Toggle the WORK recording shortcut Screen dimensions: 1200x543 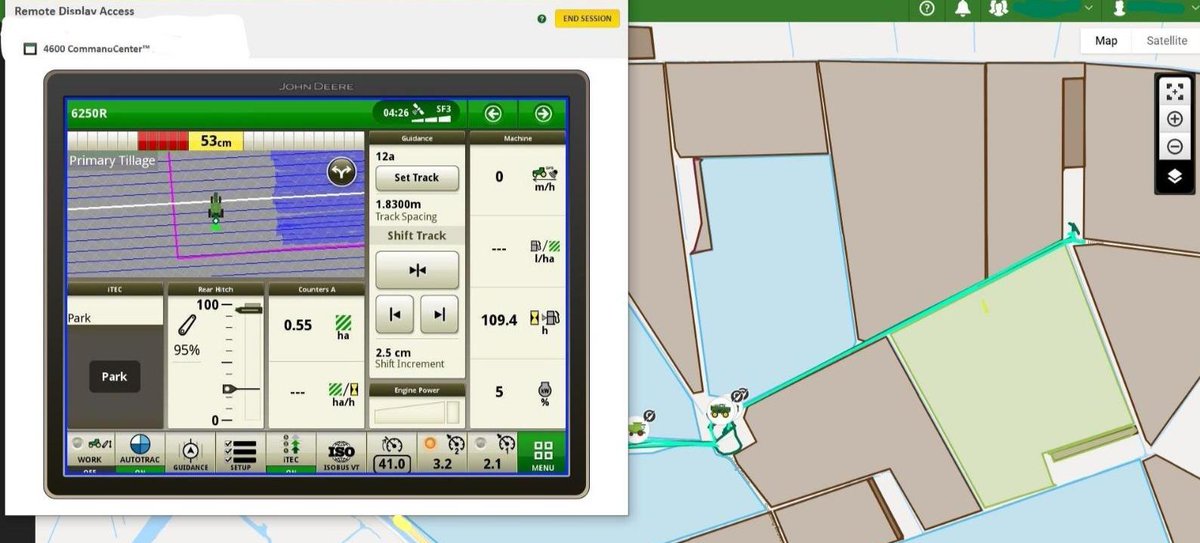[x=90, y=453]
